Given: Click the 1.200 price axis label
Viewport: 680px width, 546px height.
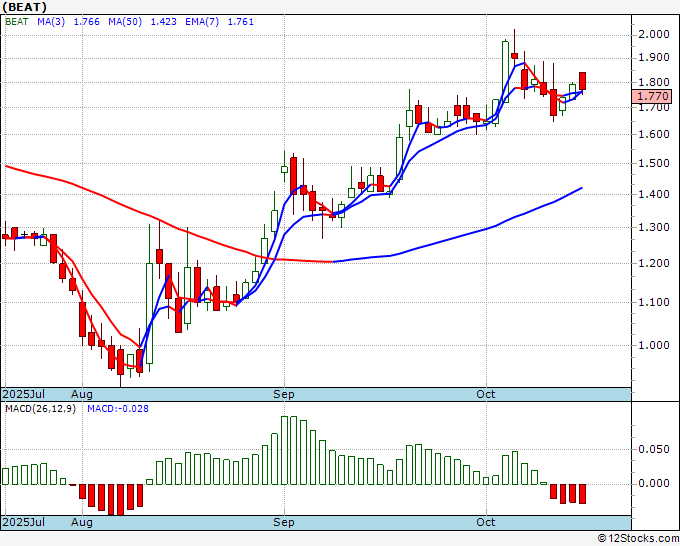Looking at the screenshot, I should tap(654, 263).
